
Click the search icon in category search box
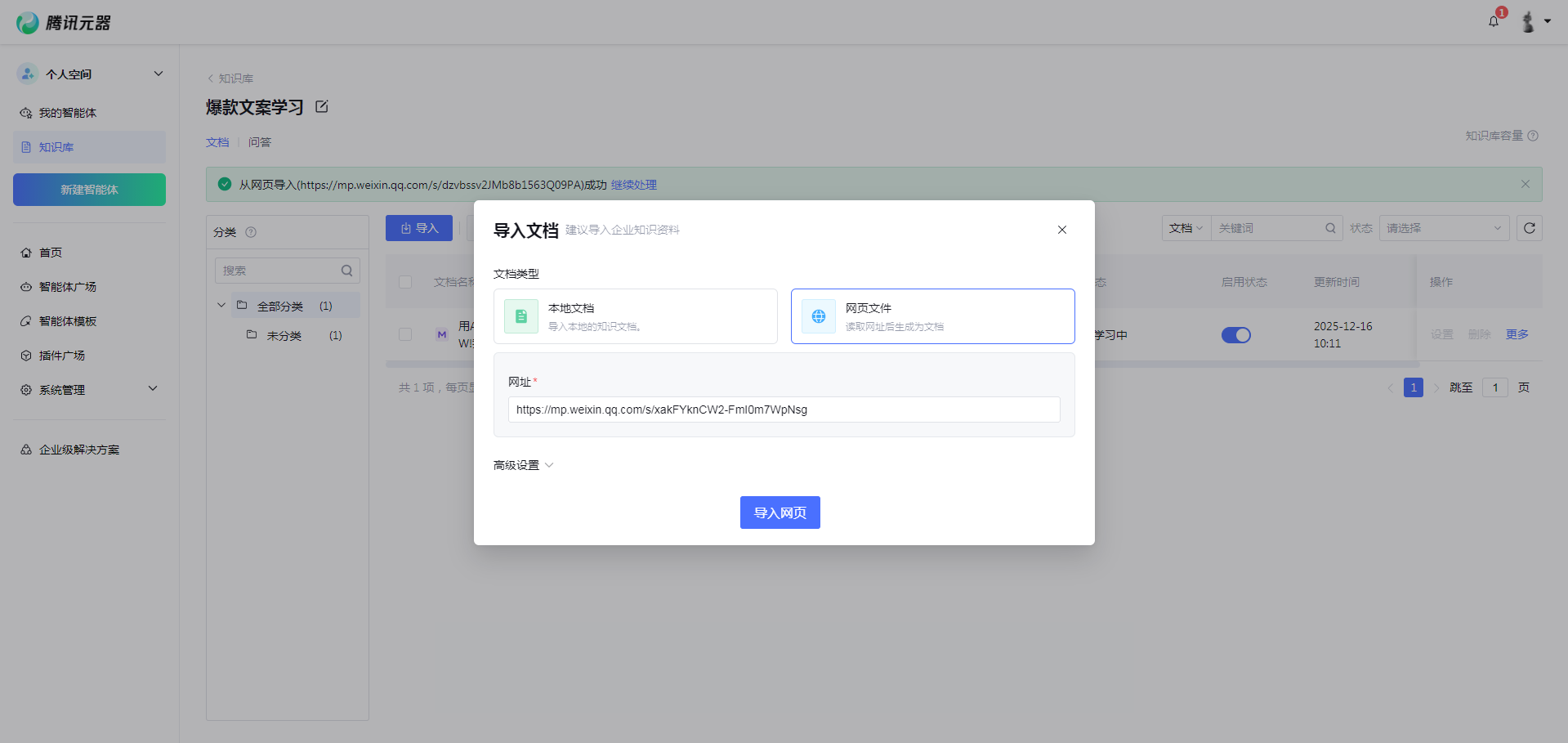tap(346, 271)
